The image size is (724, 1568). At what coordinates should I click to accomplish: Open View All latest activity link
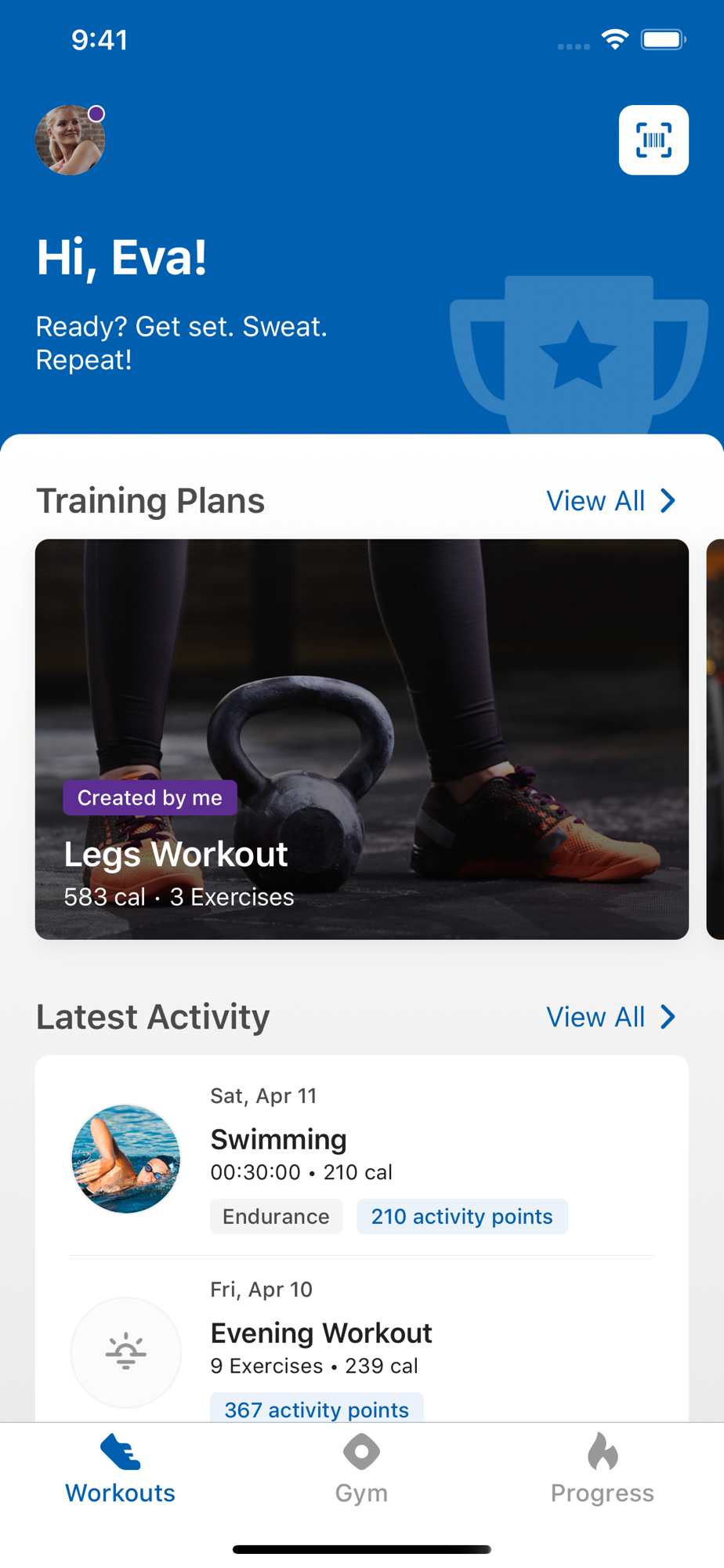coord(595,1017)
